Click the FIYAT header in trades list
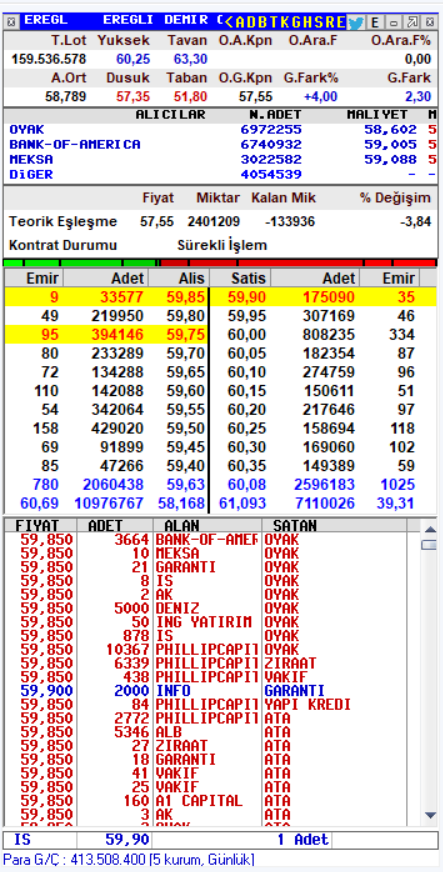 tap(37, 526)
